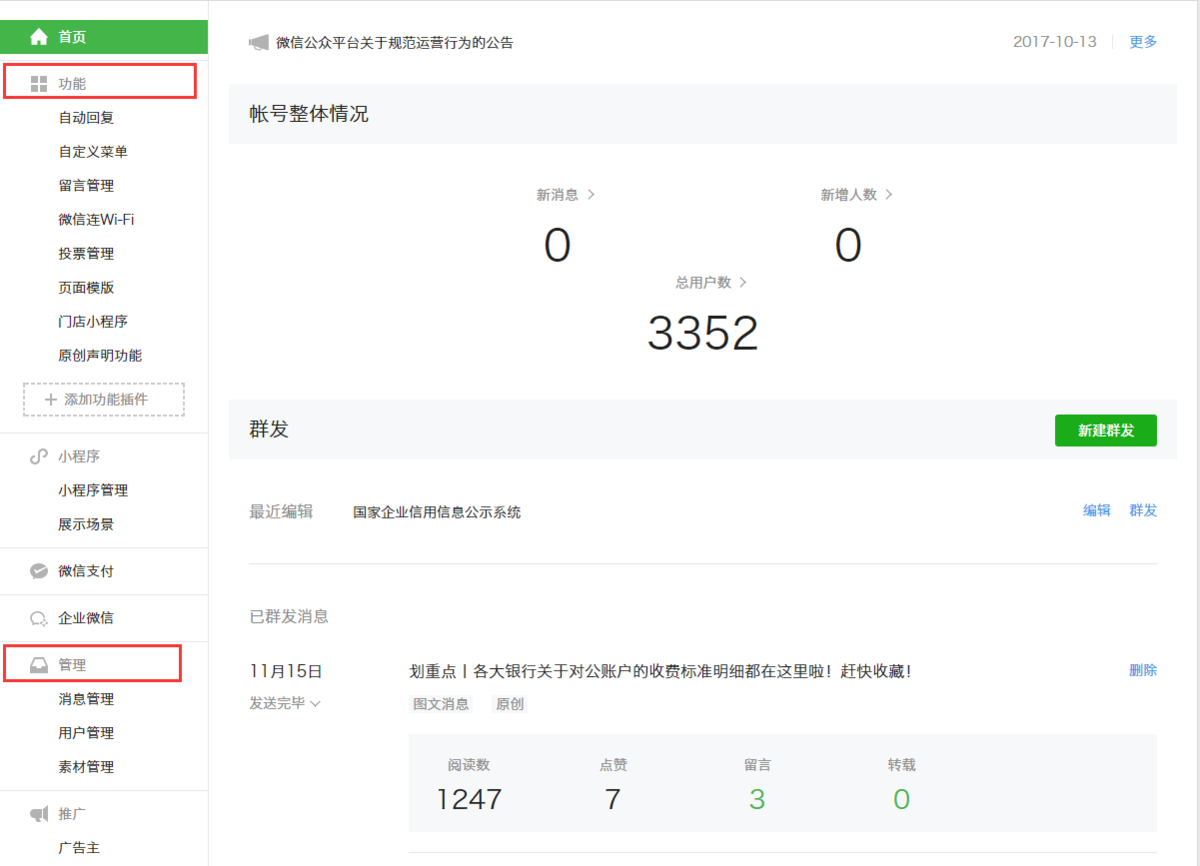Expand the 发送完毕 dropdown arrow

[x=316, y=704]
